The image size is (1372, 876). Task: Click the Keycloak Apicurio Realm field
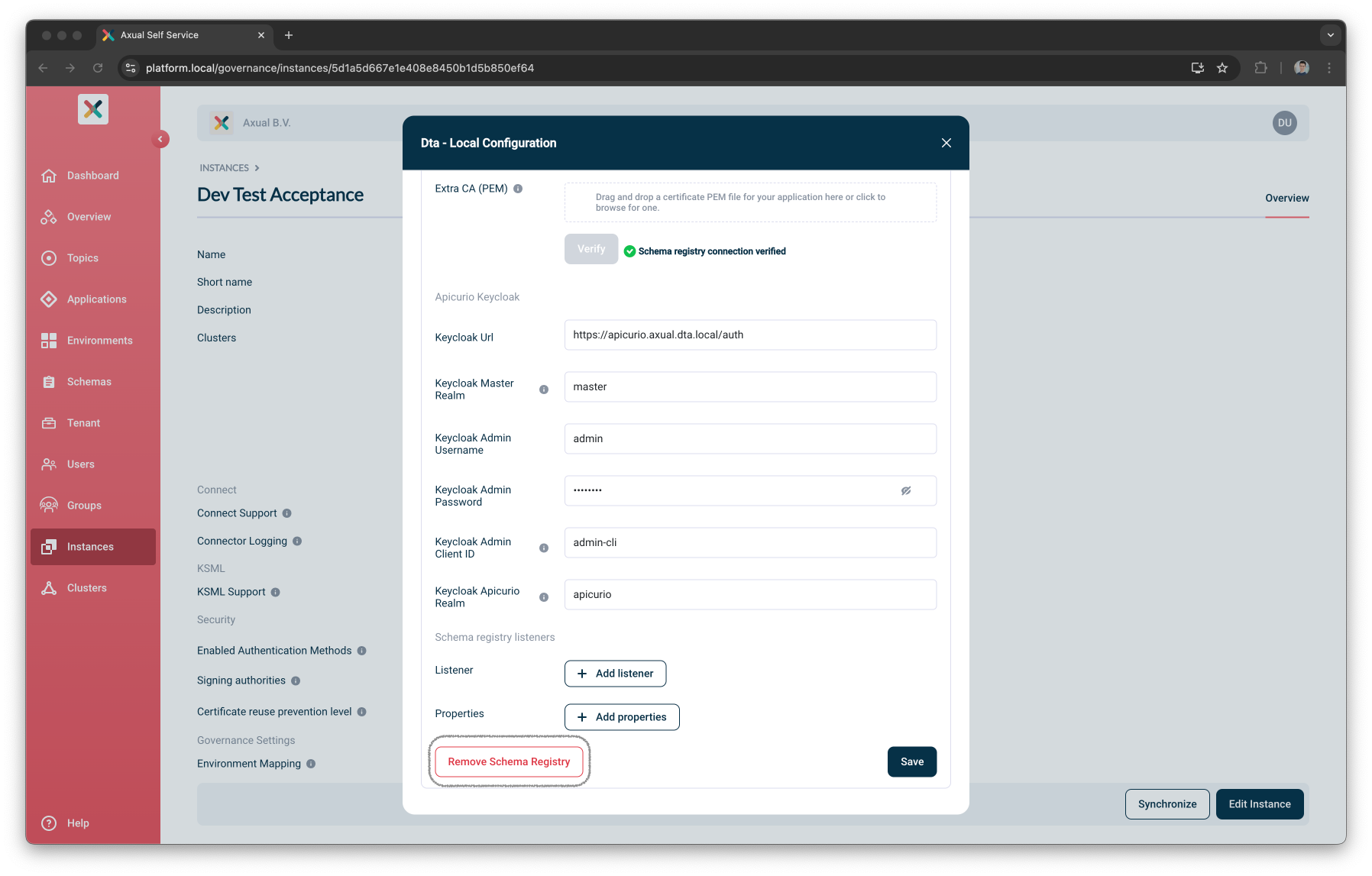pyautogui.click(x=750, y=595)
